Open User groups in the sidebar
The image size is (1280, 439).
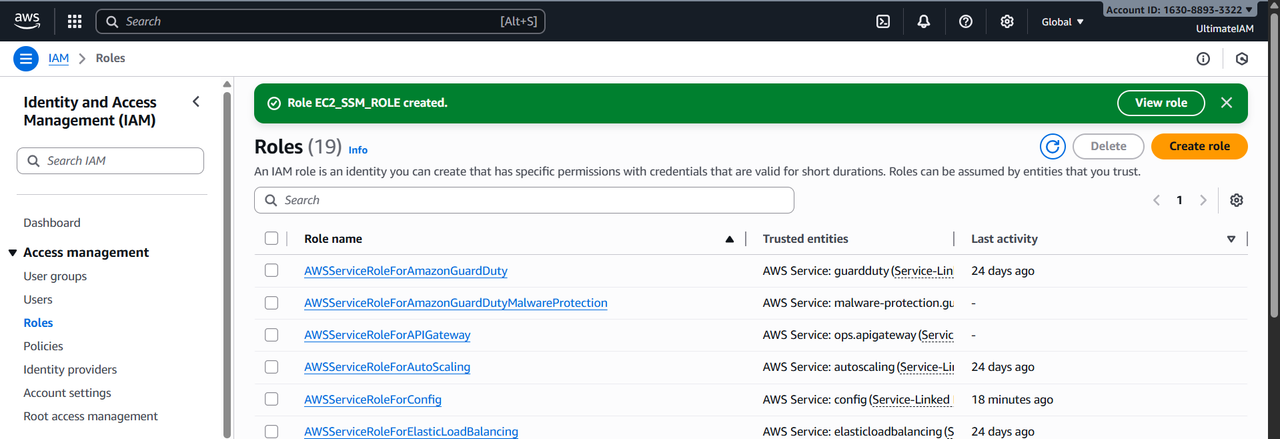(55, 276)
